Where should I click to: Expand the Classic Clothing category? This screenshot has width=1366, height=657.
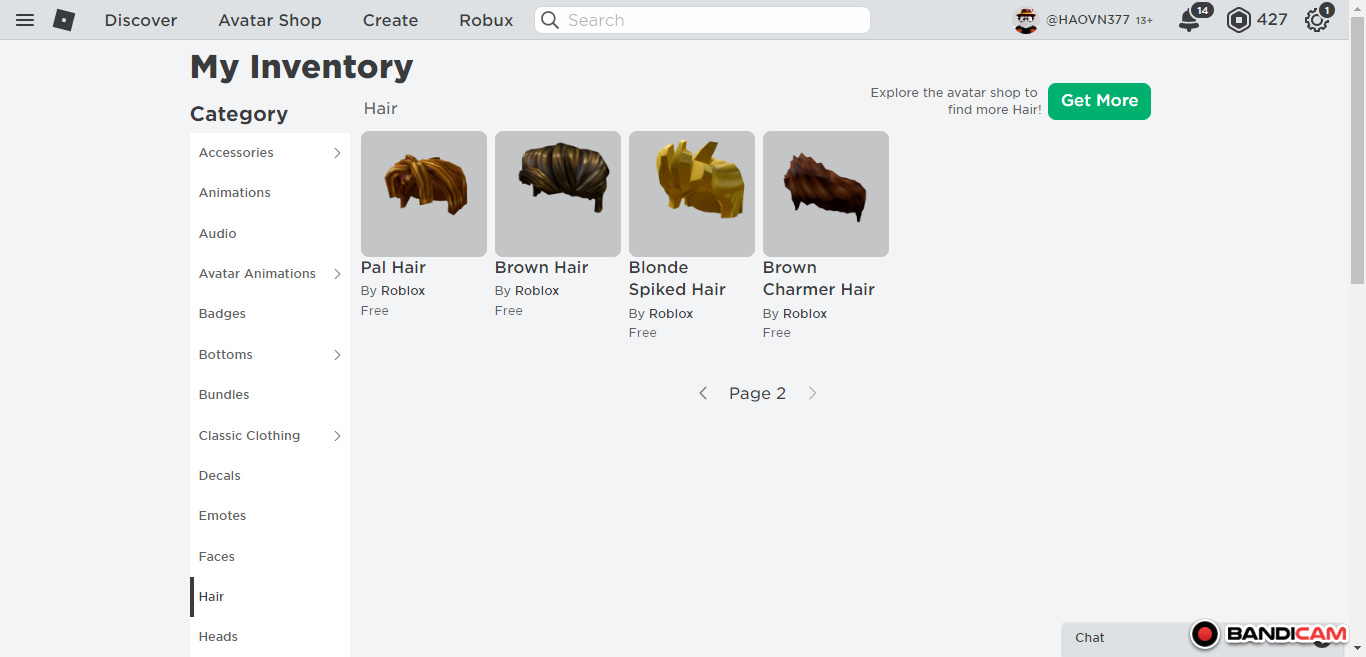click(337, 436)
